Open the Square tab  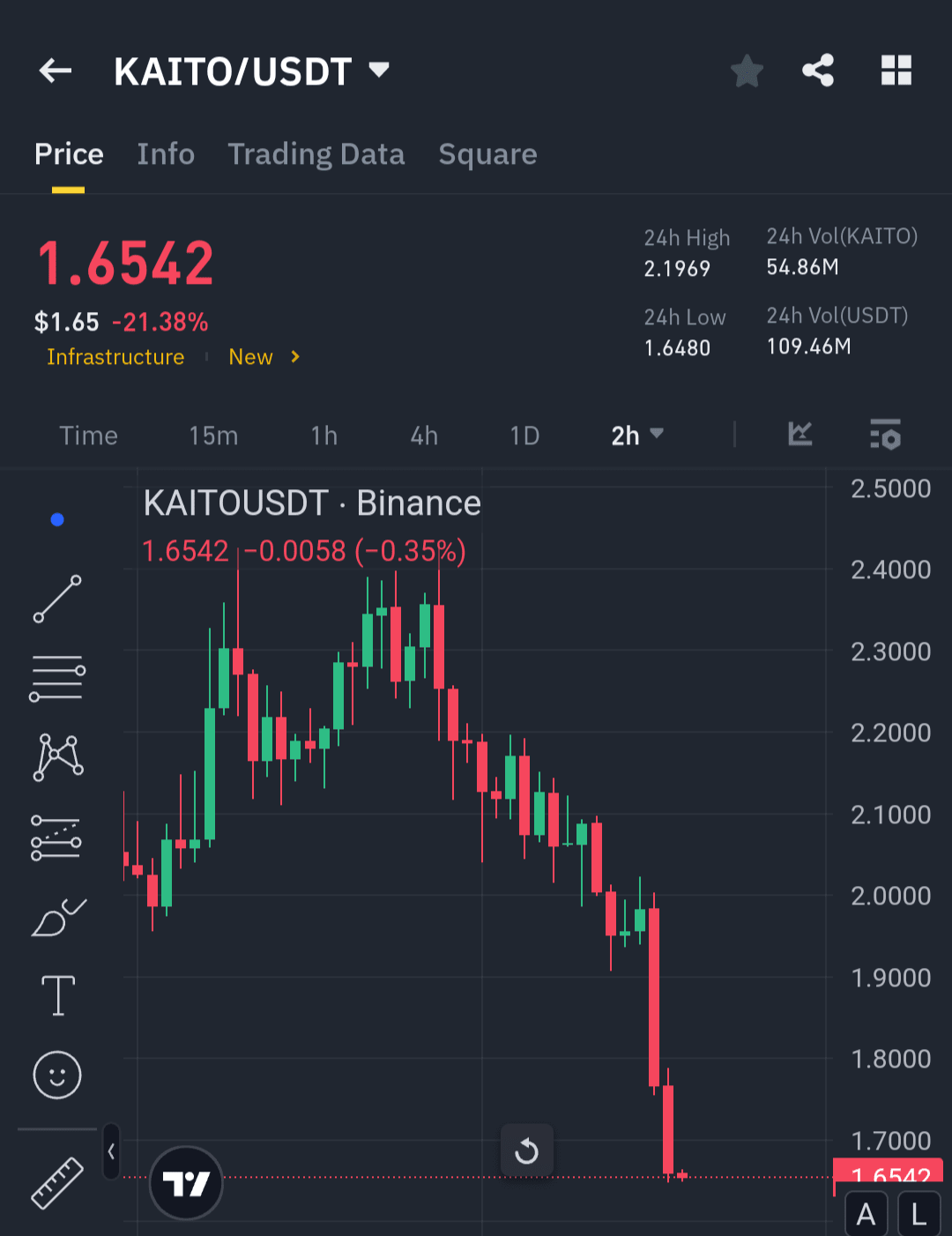(487, 154)
